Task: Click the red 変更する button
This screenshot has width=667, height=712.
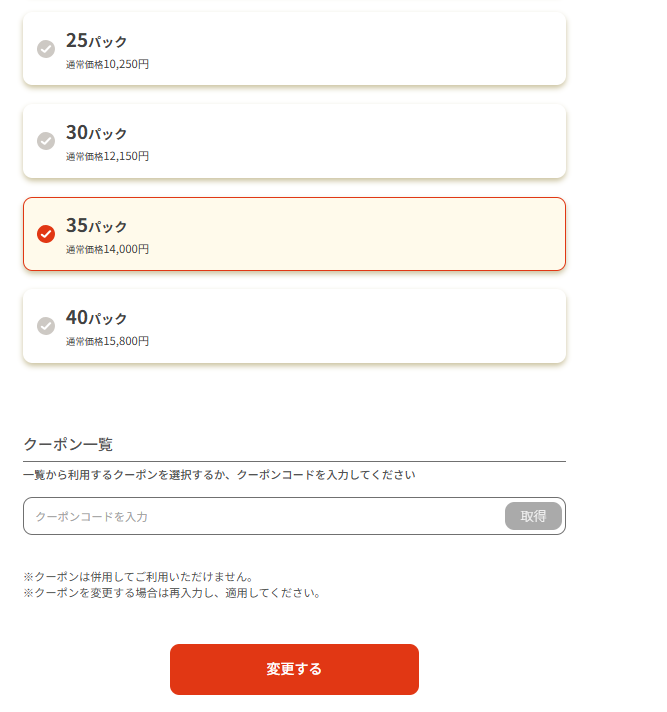Action: coord(294,669)
